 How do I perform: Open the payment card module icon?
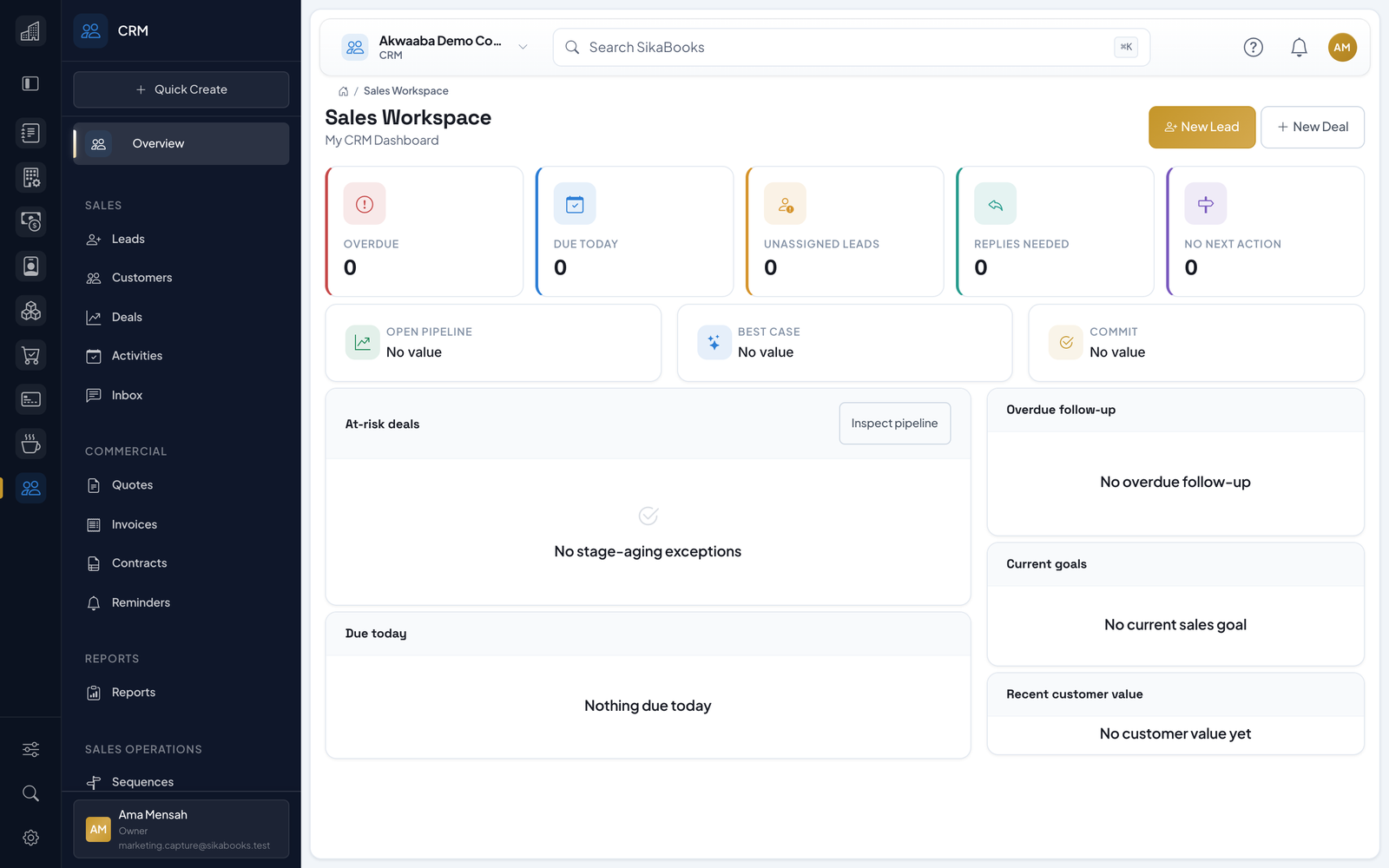30,399
